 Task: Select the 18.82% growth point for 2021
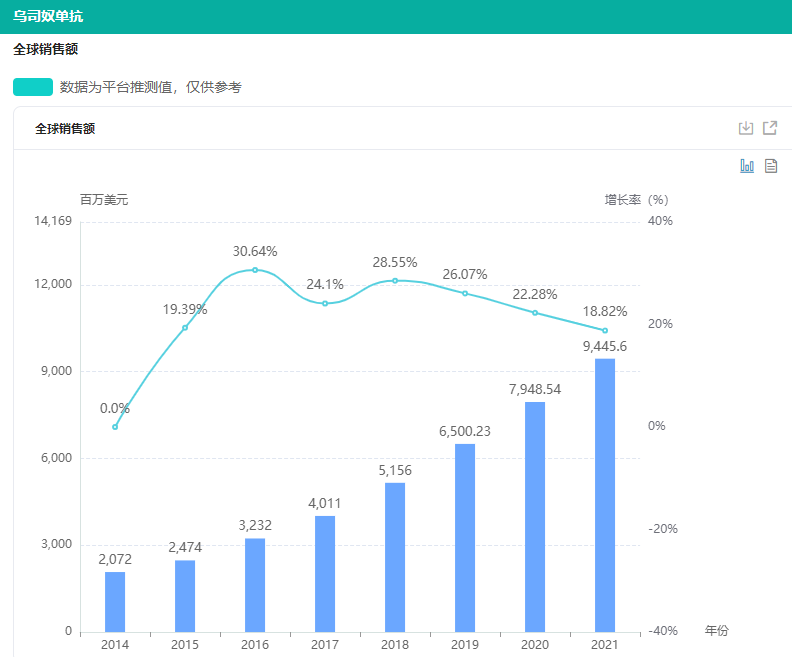605,330
